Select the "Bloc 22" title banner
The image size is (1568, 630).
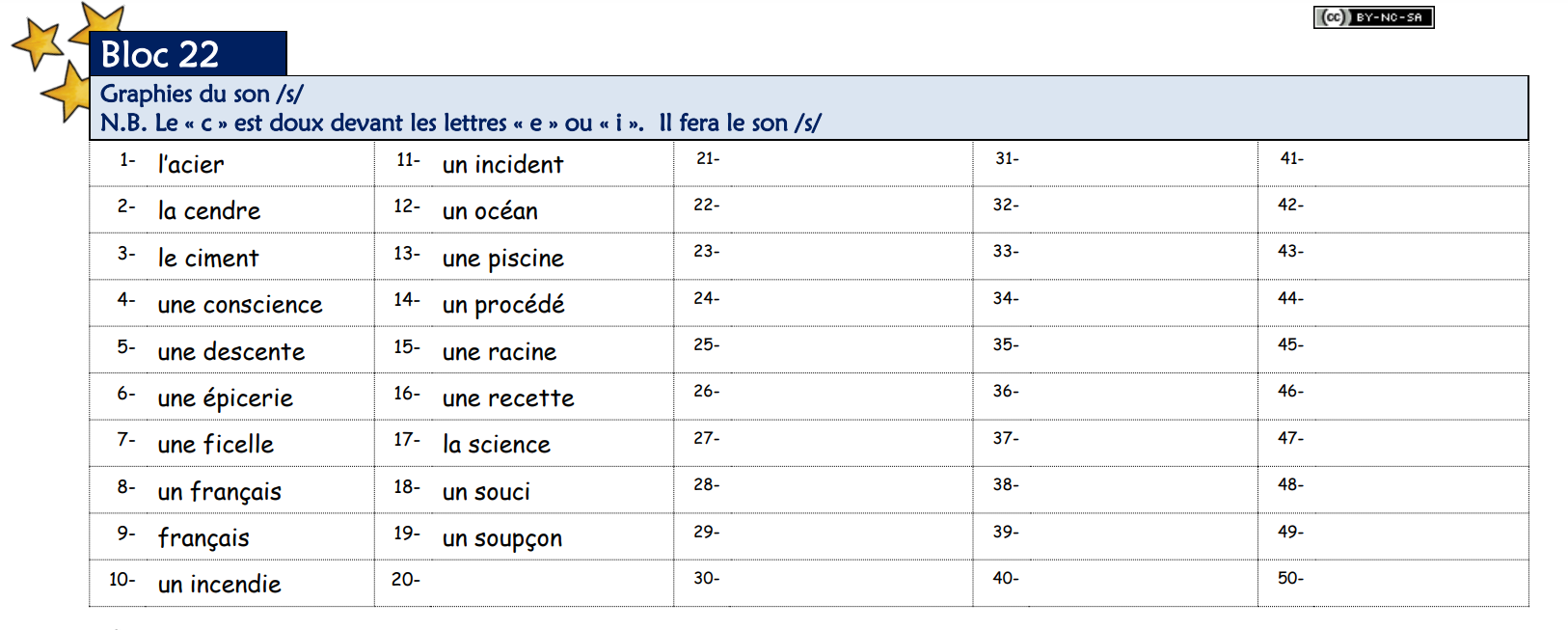tap(187, 54)
